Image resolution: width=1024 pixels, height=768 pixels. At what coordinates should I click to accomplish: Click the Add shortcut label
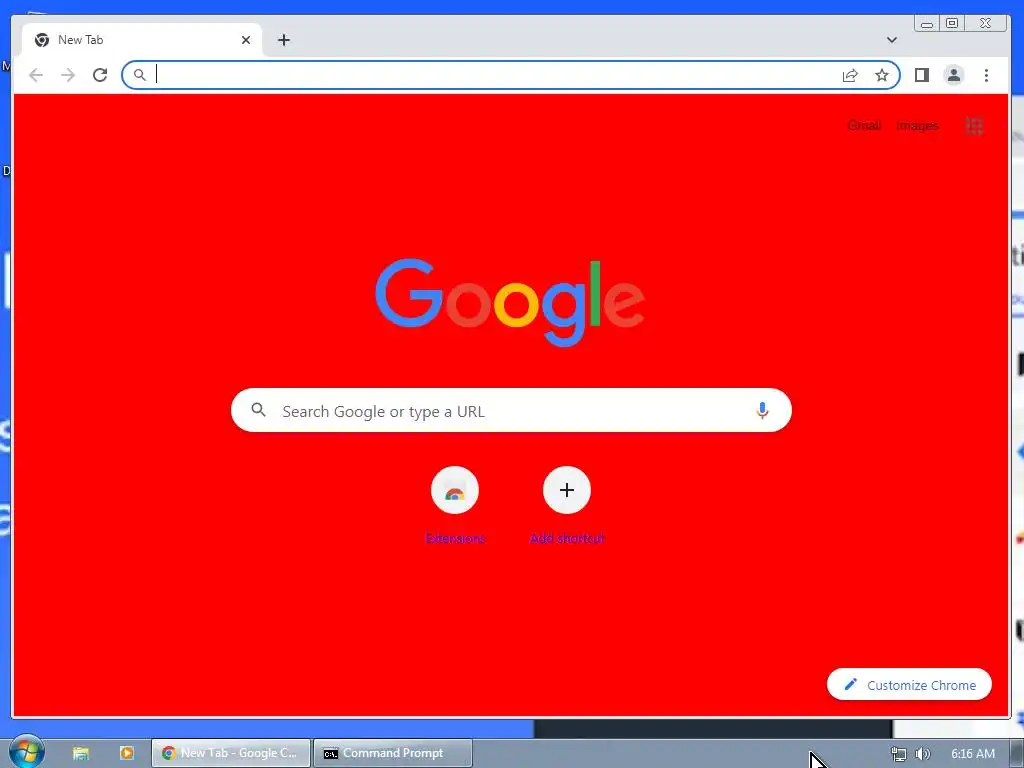(x=567, y=539)
